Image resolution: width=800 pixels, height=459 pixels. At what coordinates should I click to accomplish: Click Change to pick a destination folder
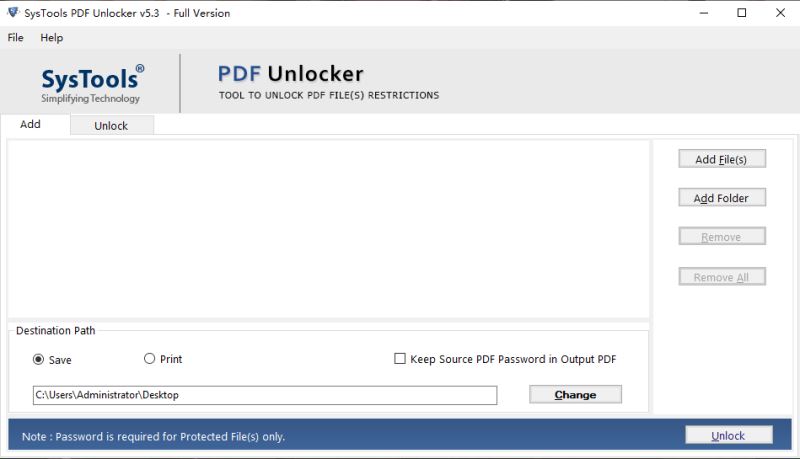pyautogui.click(x=575, y=395)
